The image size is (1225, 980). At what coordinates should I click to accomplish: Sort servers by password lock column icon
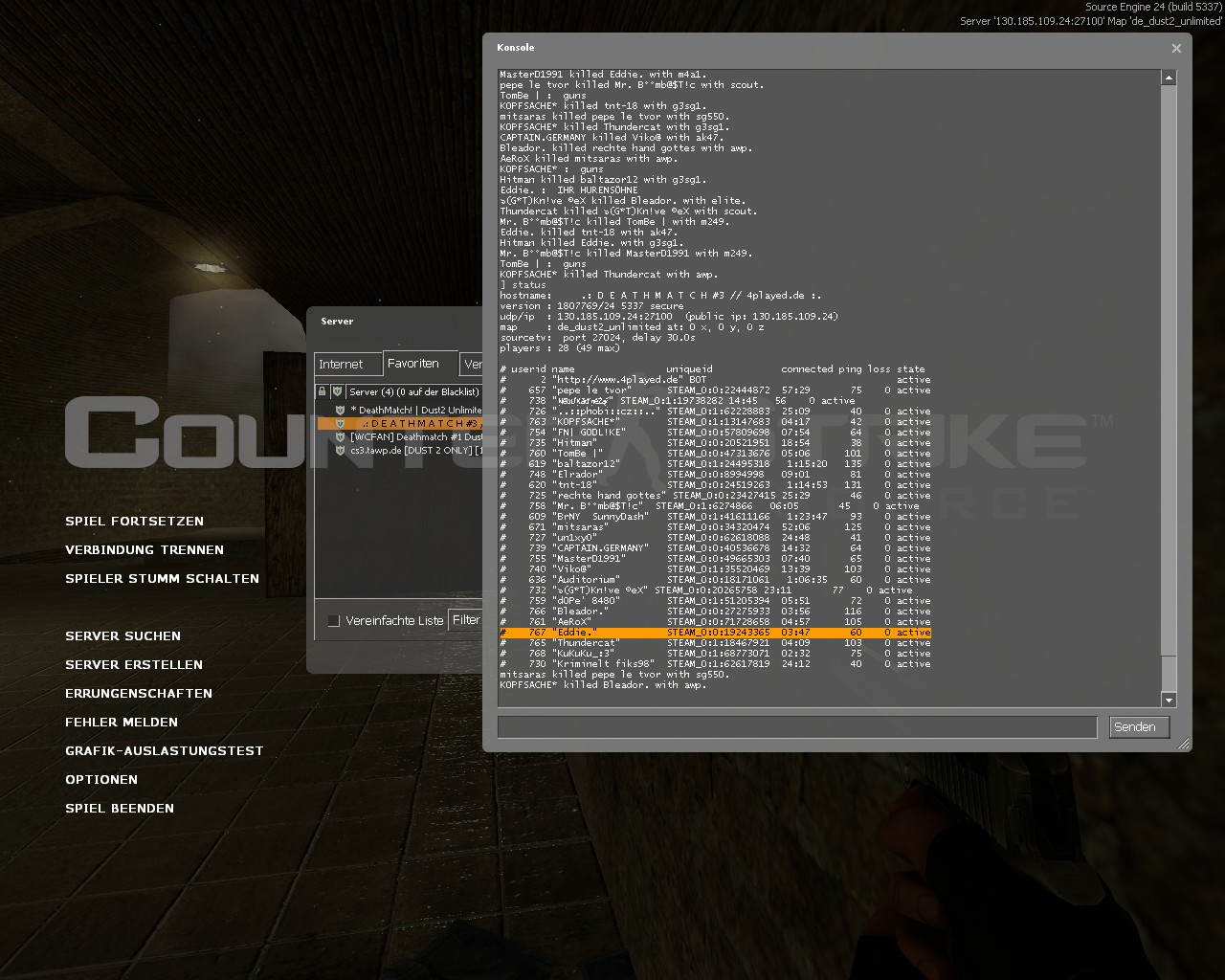323,391
